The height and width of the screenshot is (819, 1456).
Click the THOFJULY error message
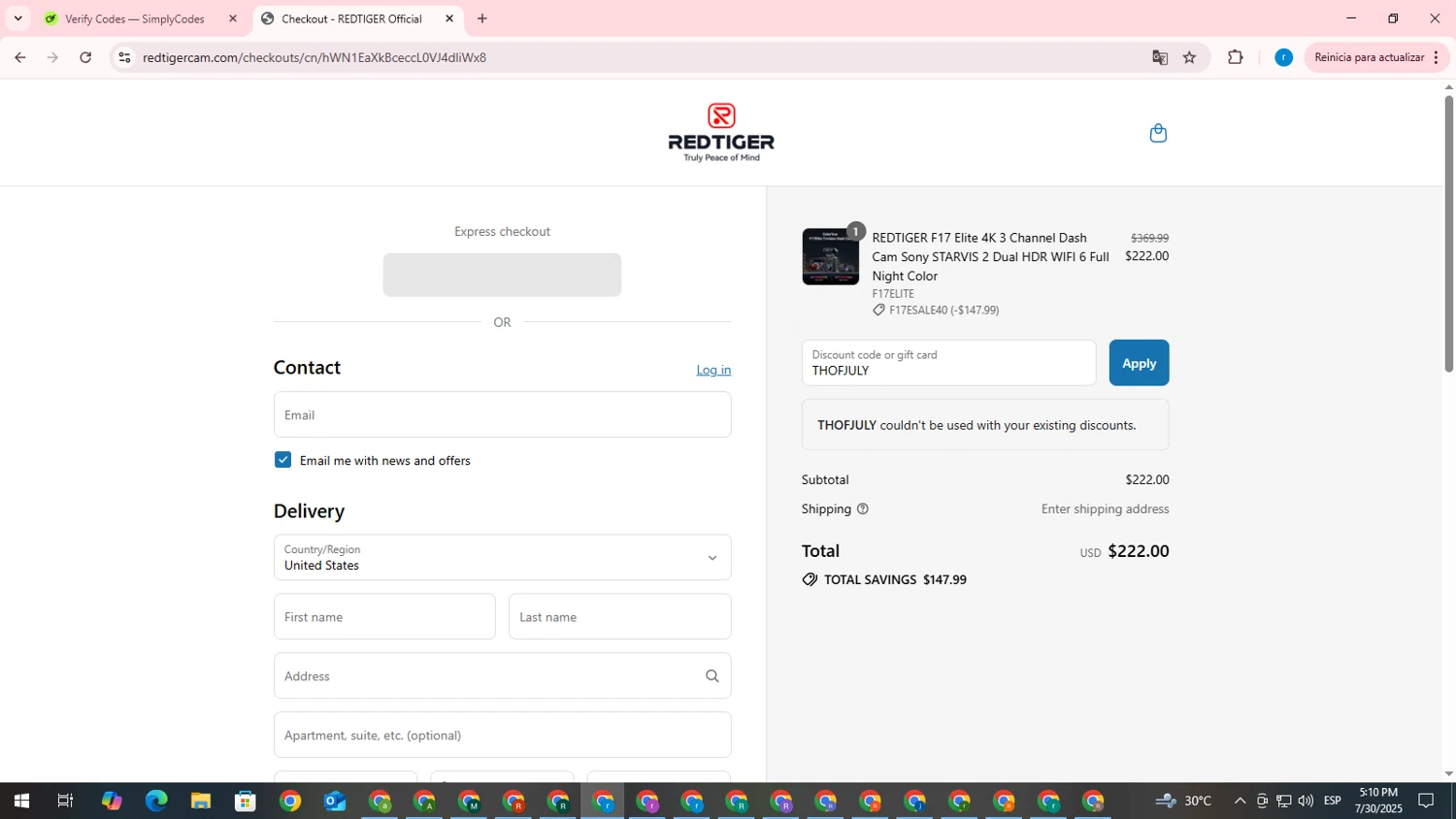[x=985, y=425]
